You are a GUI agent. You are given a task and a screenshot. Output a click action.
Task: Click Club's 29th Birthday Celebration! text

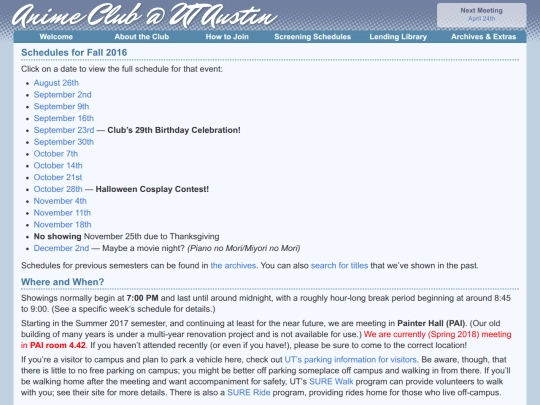174,130
